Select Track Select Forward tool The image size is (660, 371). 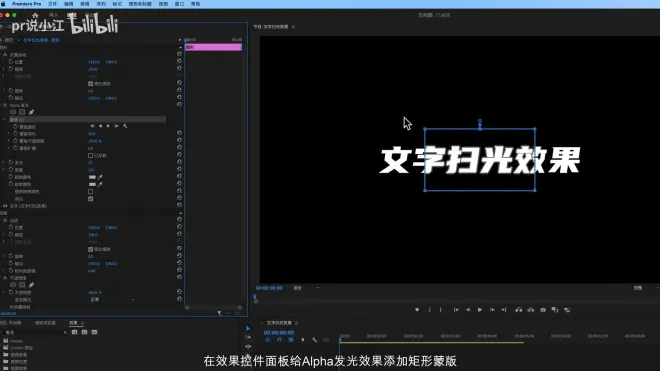pyautogui.click(x=248, y=337)
